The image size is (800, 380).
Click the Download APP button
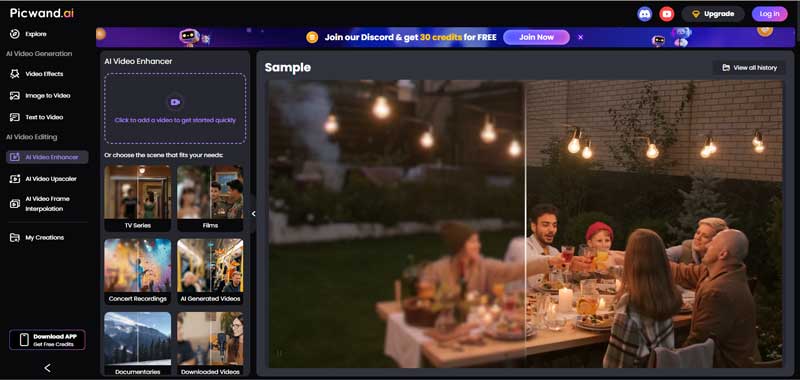pos(47,340)
